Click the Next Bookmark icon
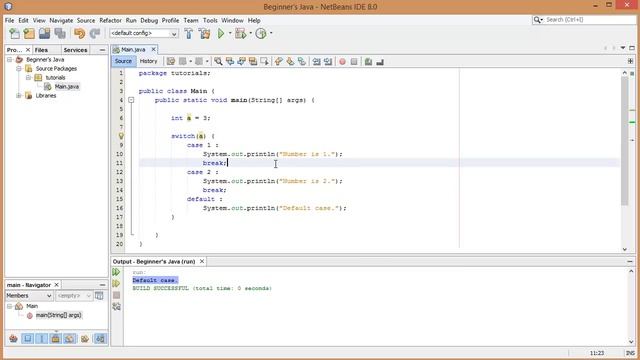The image size is (640, 360). point(290,62)
